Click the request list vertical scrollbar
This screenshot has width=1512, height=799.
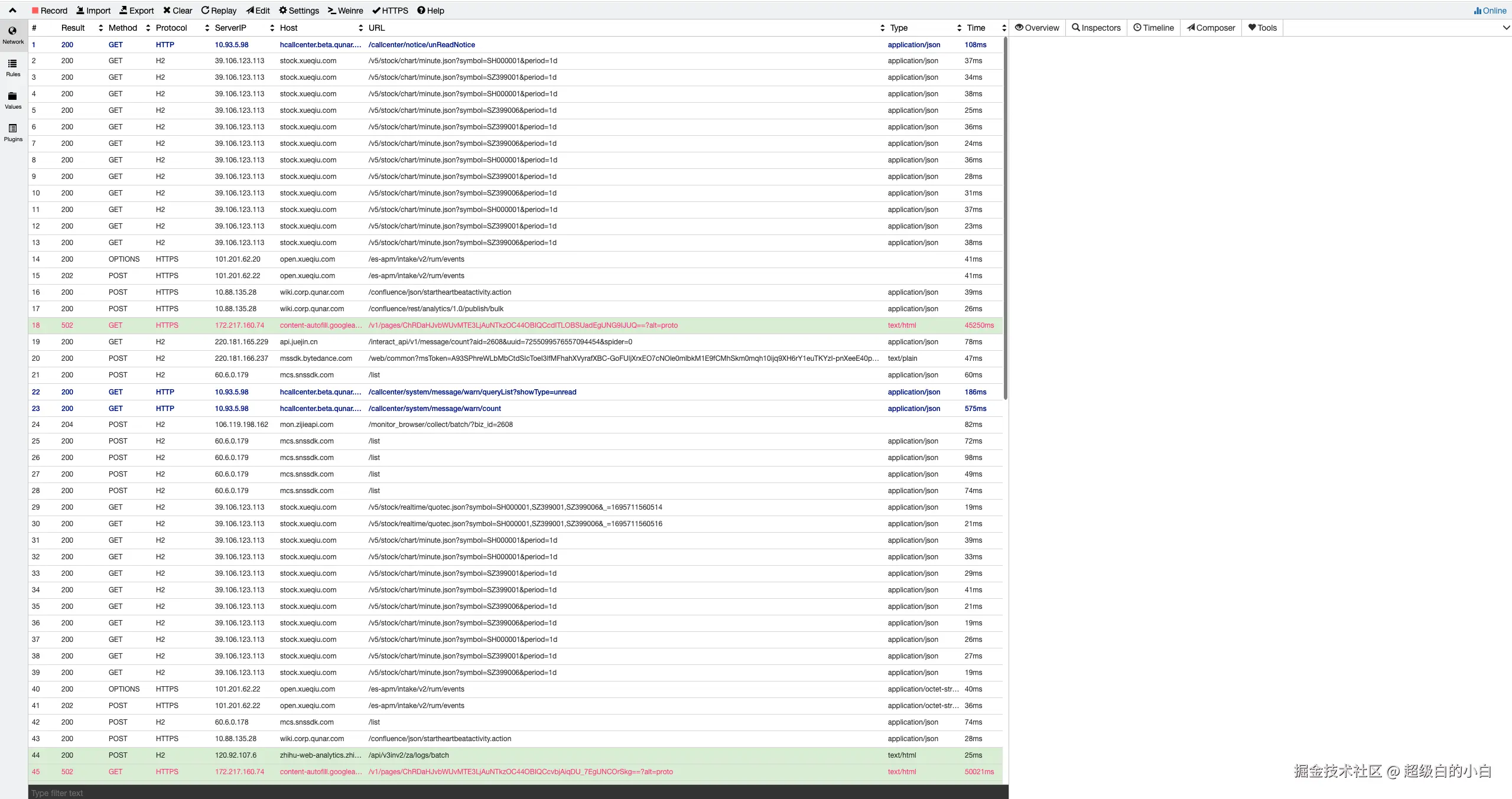click(x=1005, y=218)
